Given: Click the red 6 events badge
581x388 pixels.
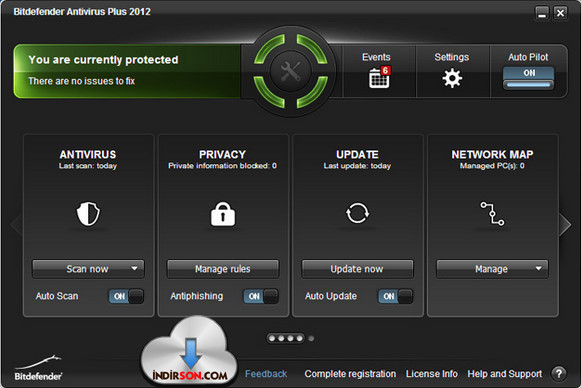Looking at the screenshot, I should (x=385, y=70).
